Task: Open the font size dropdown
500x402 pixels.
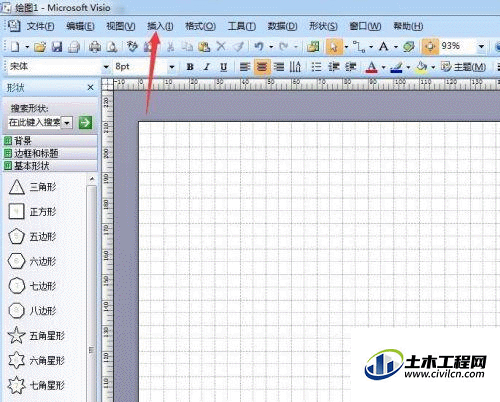Action: (x=172, y=67)
